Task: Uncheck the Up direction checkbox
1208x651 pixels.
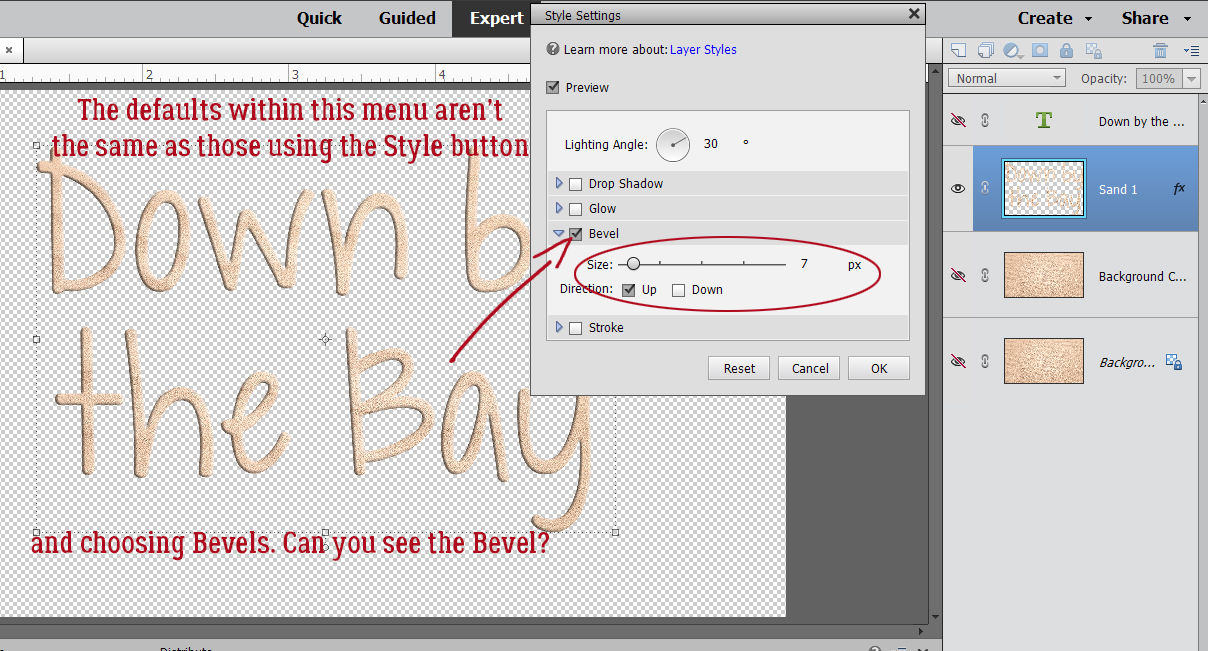Action: pyautogui.click(x=628, y=289)
